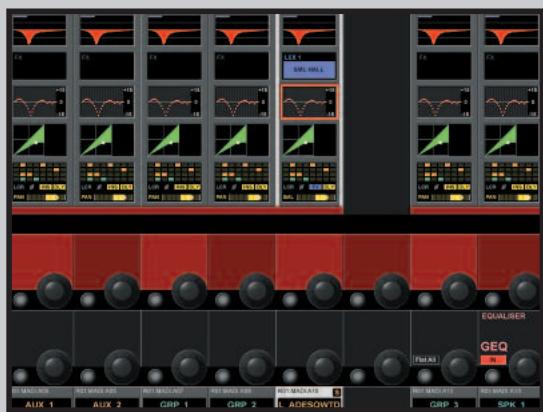Viewport: 543px width, 412px height.
Task: Open the graphic EQ curve on AUX 1
Action: click(39, 102)
